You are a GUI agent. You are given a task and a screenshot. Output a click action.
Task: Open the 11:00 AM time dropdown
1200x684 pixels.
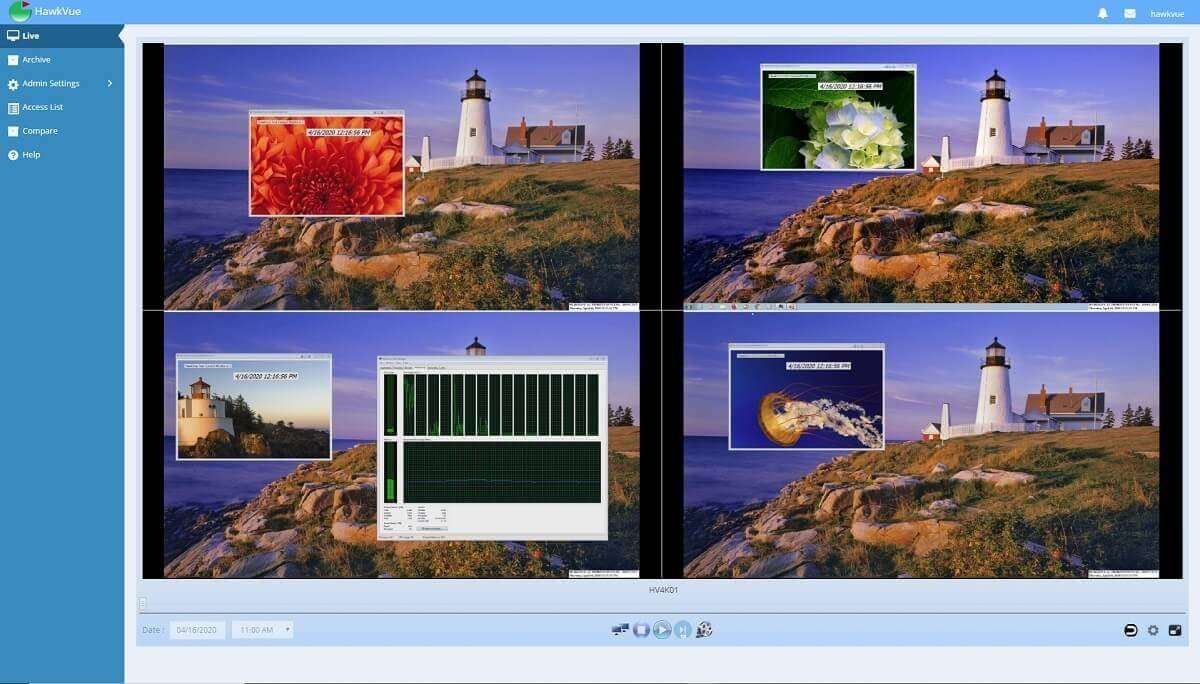262,630
